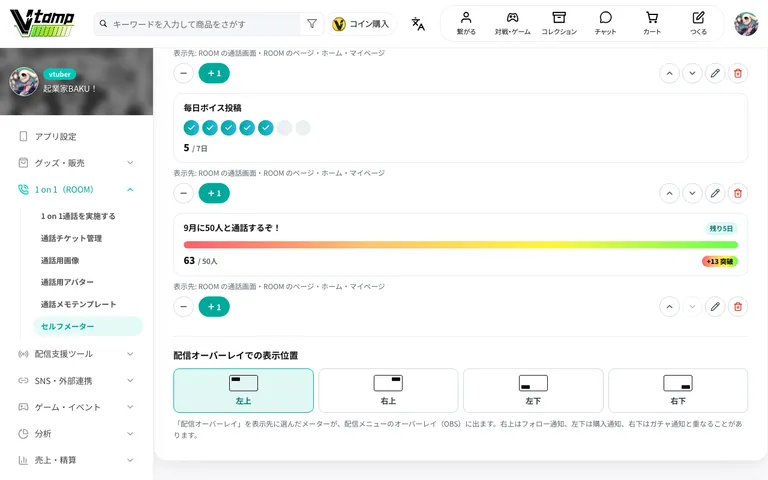
Task: Open the つくる create icon
Action: click(698, 24)
